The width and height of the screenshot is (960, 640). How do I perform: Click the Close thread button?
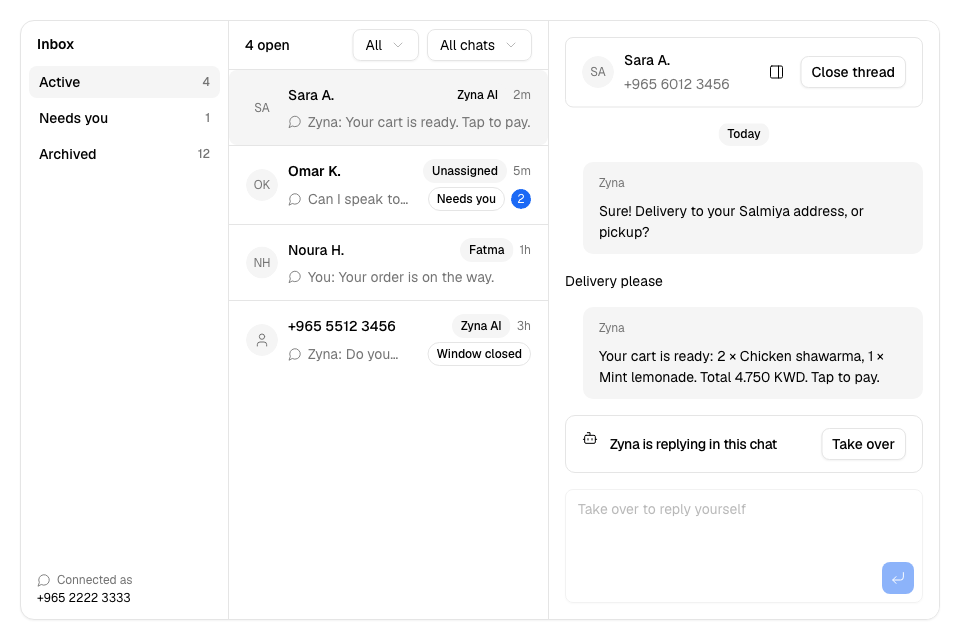[853, 72]
